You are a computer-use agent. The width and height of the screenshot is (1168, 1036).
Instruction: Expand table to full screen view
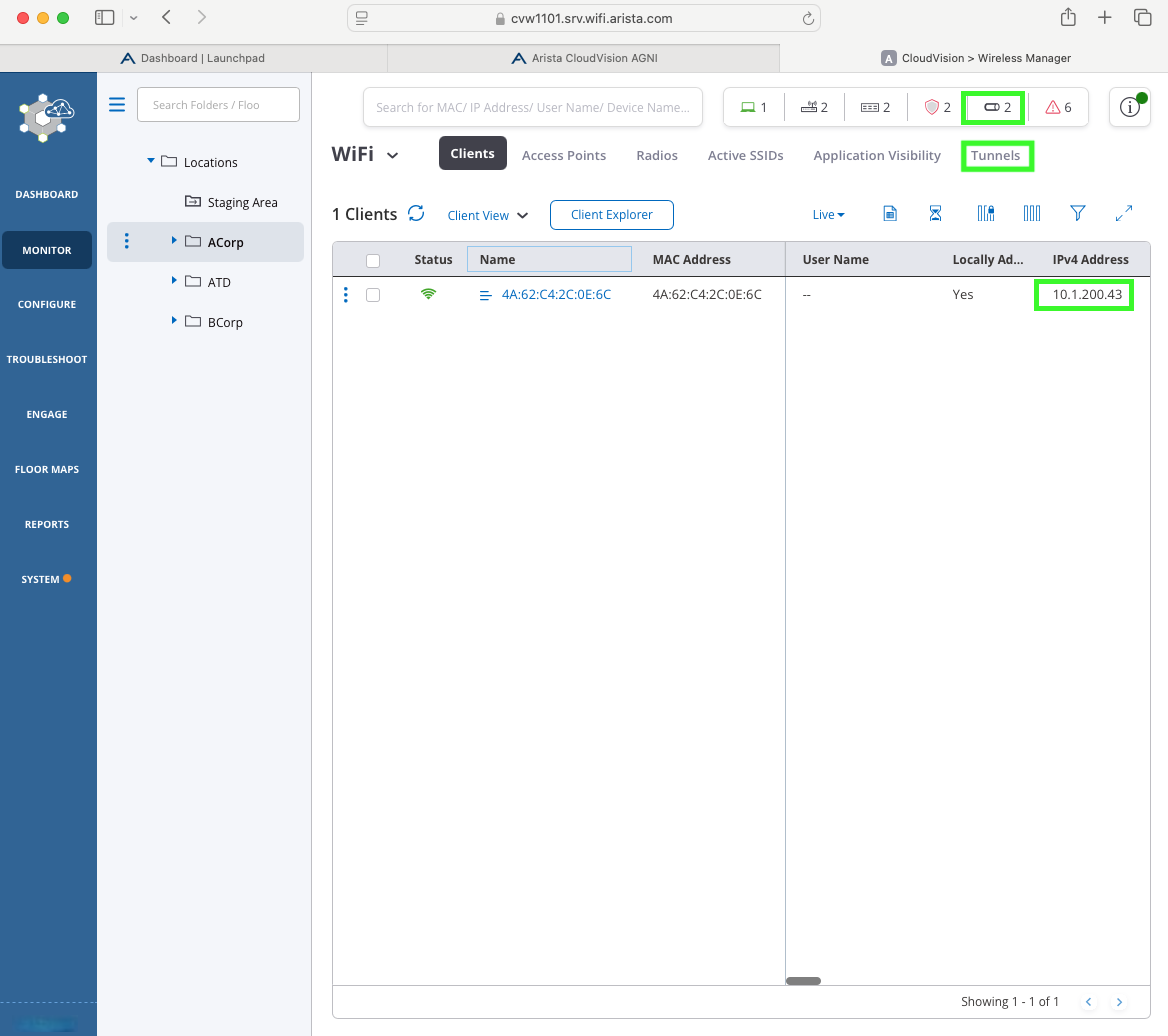click(1123, 214)
